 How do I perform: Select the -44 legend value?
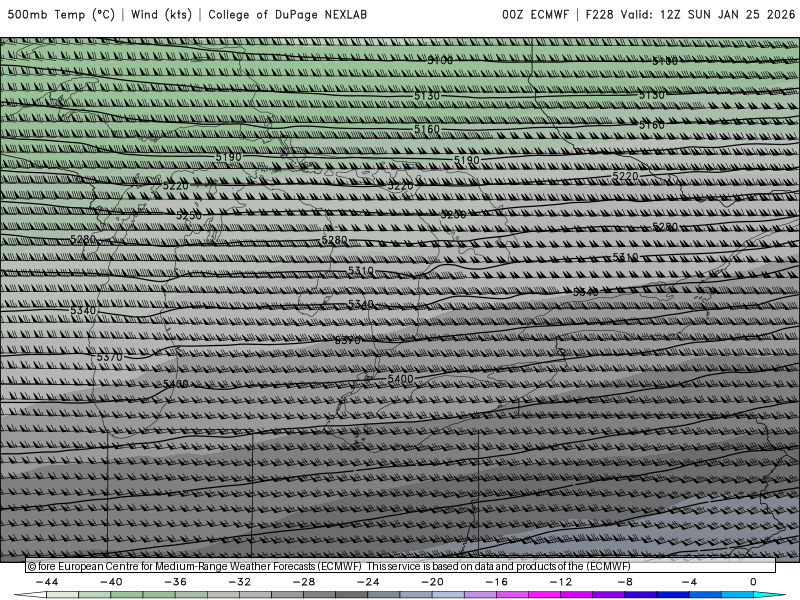point(47,582)
